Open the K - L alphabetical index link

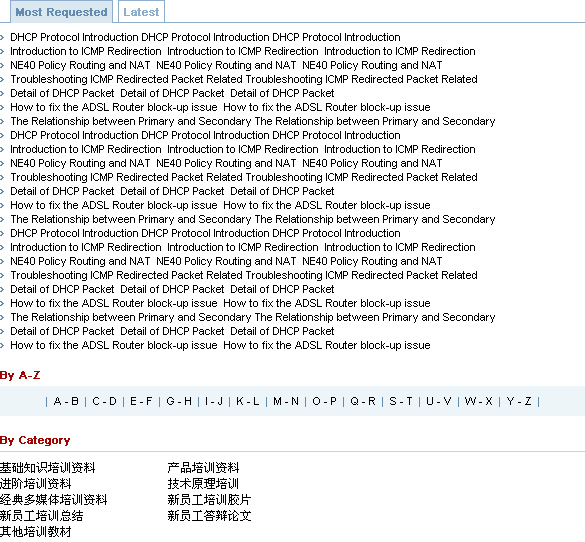[248, 401]
